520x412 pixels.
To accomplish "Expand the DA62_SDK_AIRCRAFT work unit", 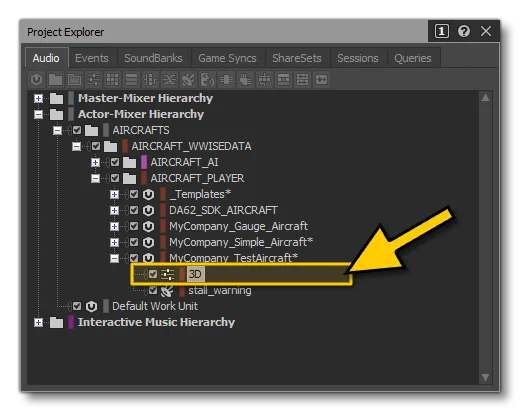I will 114,210.
